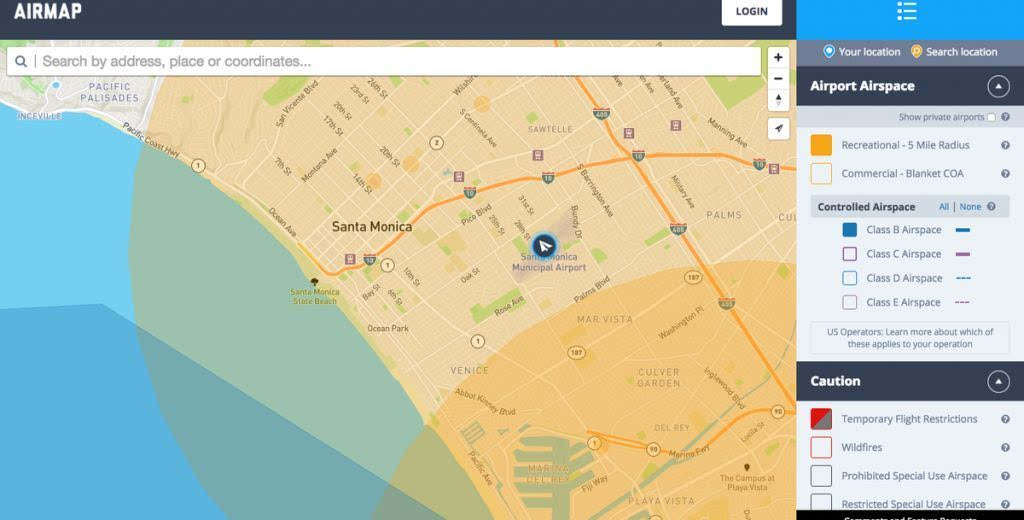Click the address search input field

395,62
